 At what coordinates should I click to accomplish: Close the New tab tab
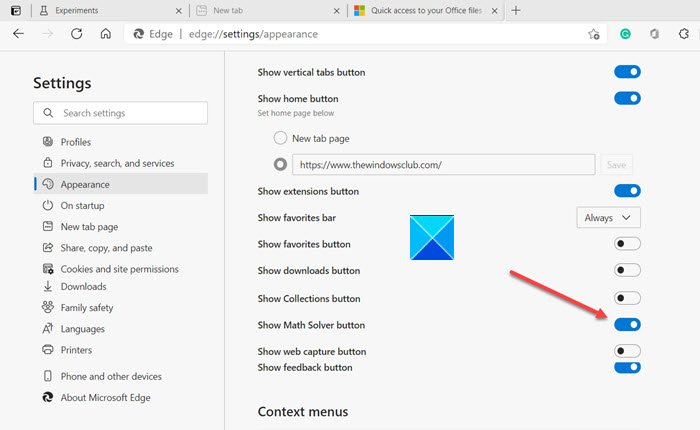pos(337,11)
